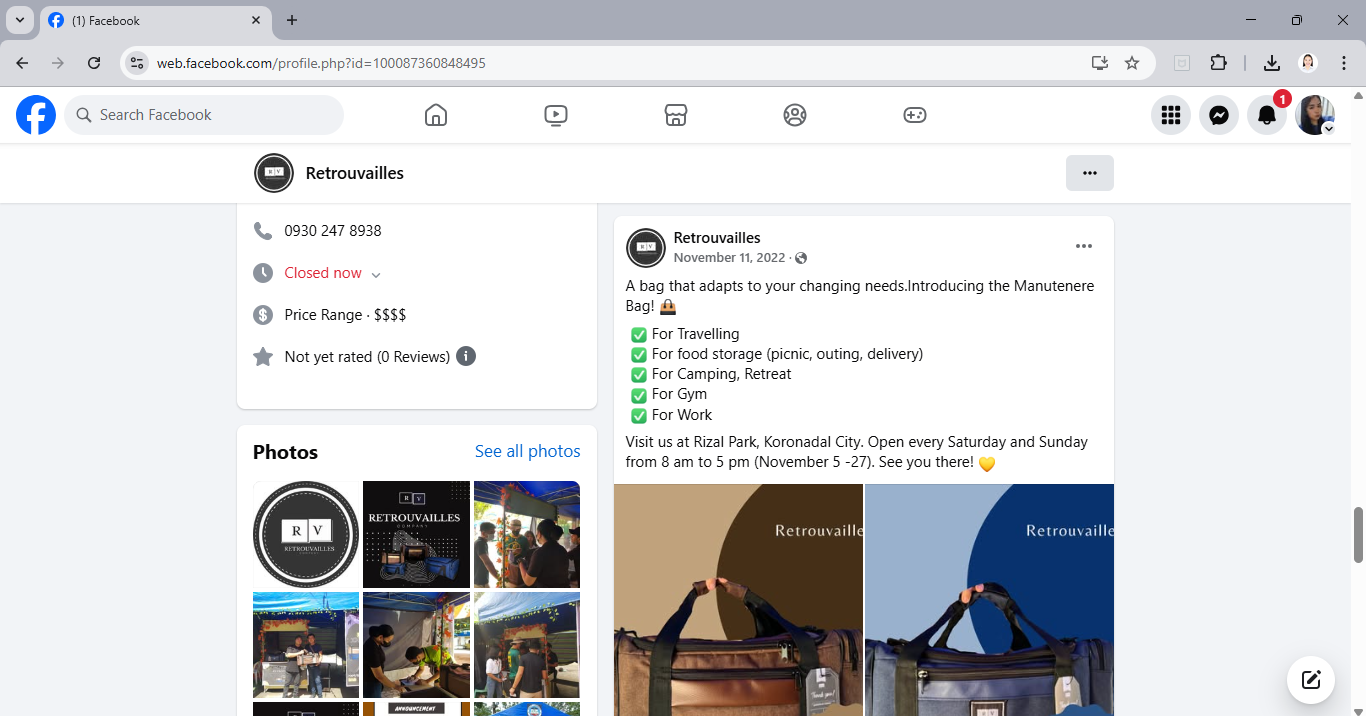Viewport: 1366px width, 716px height.
Task: Open the notifications bell
Action: (1267, 115)
